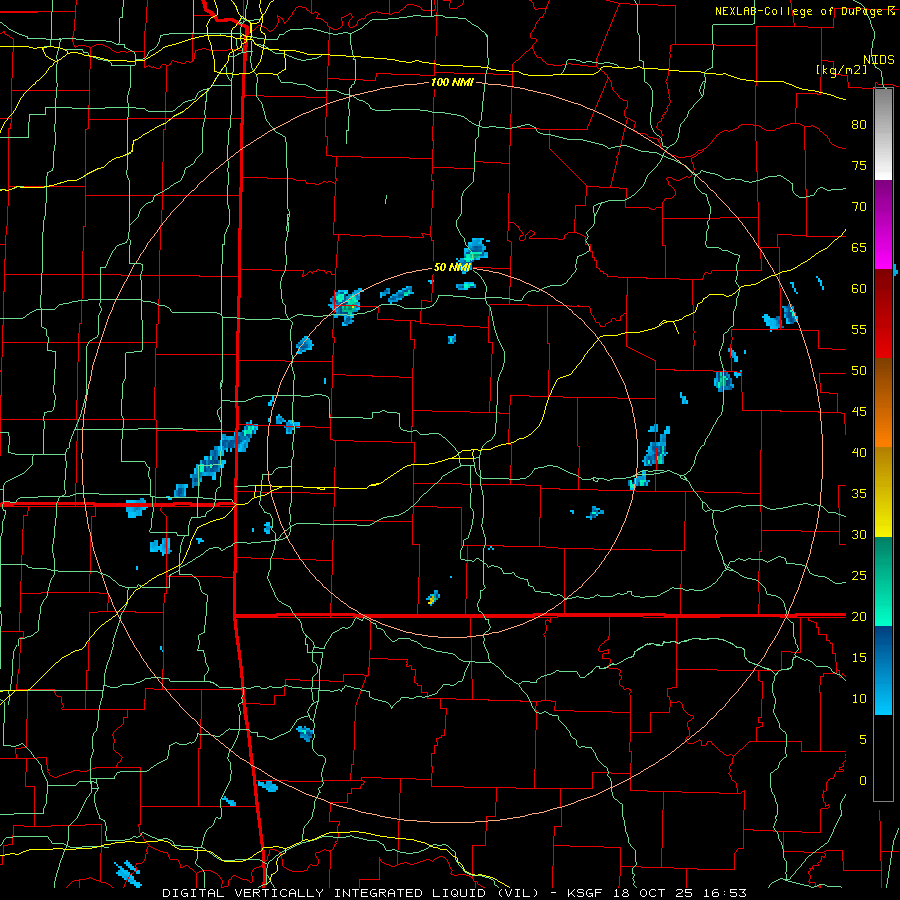Screen dimensions: 900x900
Task: Click the "100 NMI" range ring label
Action: (x=452, y=82)
